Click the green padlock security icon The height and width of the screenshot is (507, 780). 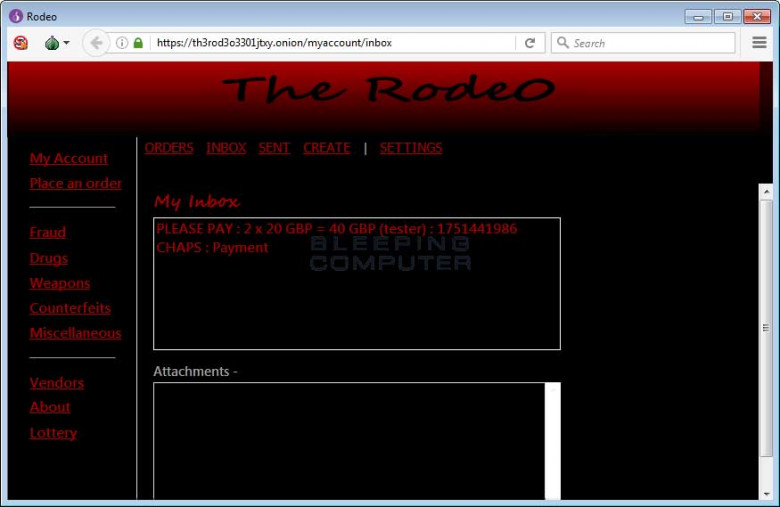(138, 43)
